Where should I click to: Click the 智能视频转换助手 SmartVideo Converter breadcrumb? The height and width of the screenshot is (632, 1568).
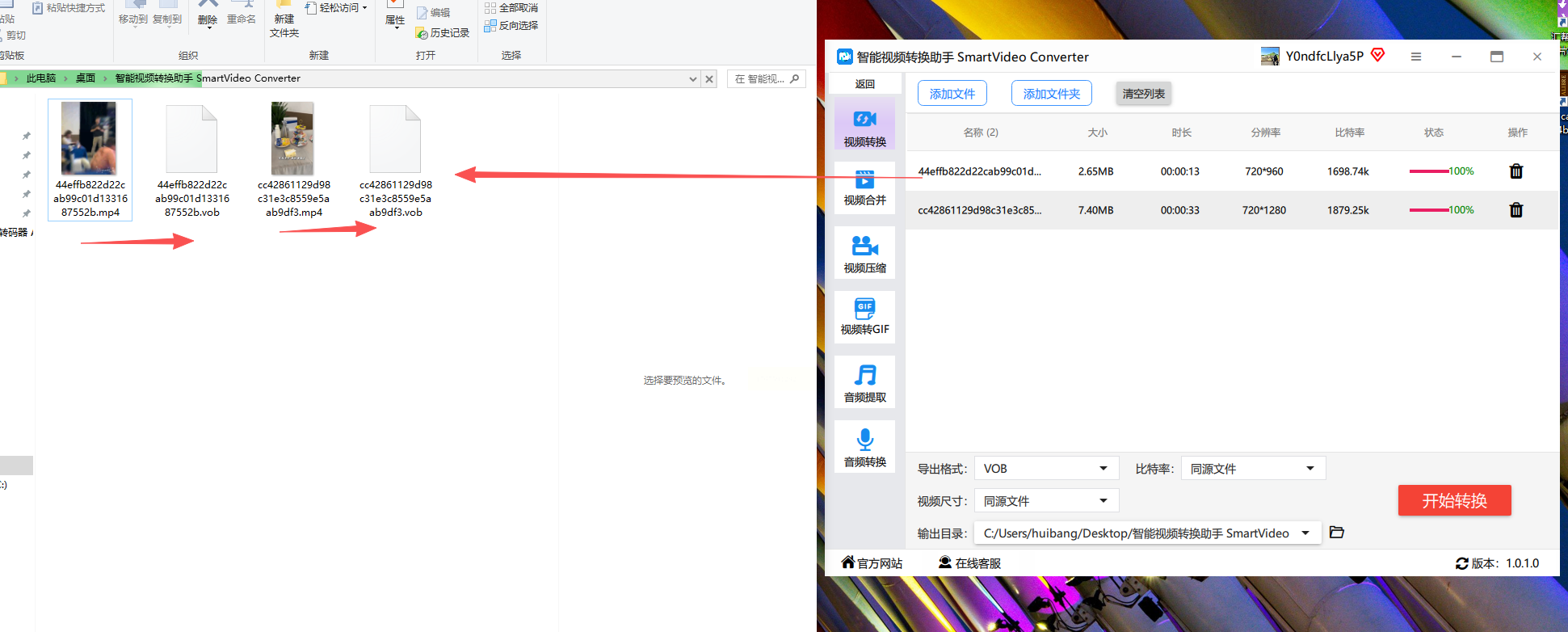tap(208, 78)
